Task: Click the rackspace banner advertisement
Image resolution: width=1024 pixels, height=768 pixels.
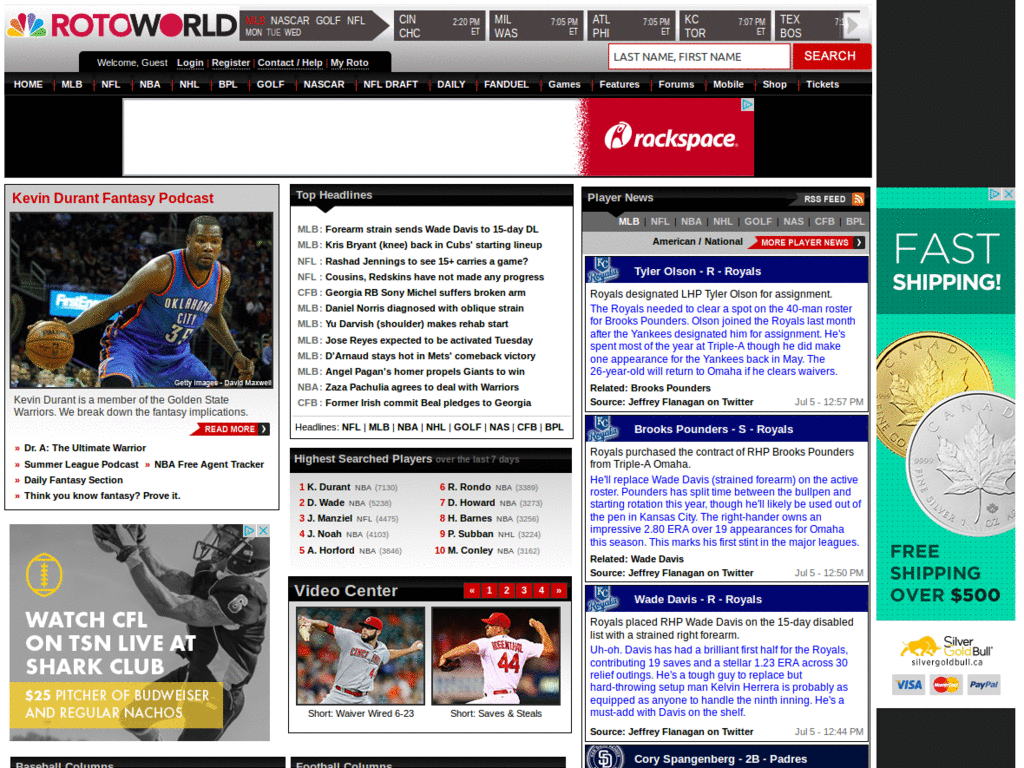Action: tap(438, 137)
